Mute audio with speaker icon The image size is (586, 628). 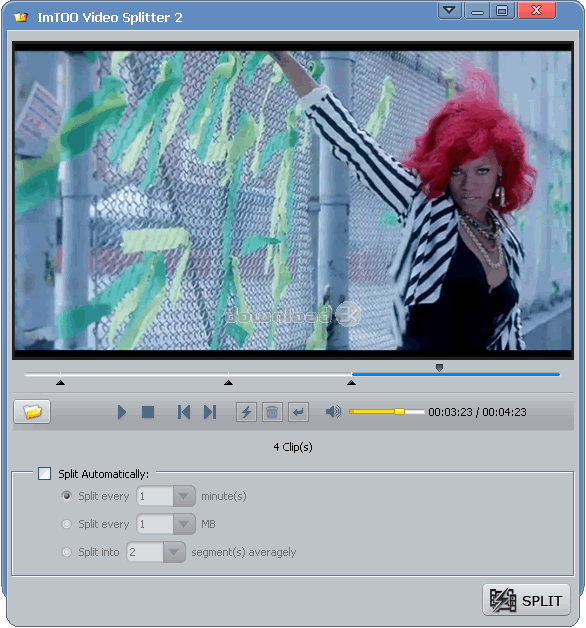coord(333,412)
